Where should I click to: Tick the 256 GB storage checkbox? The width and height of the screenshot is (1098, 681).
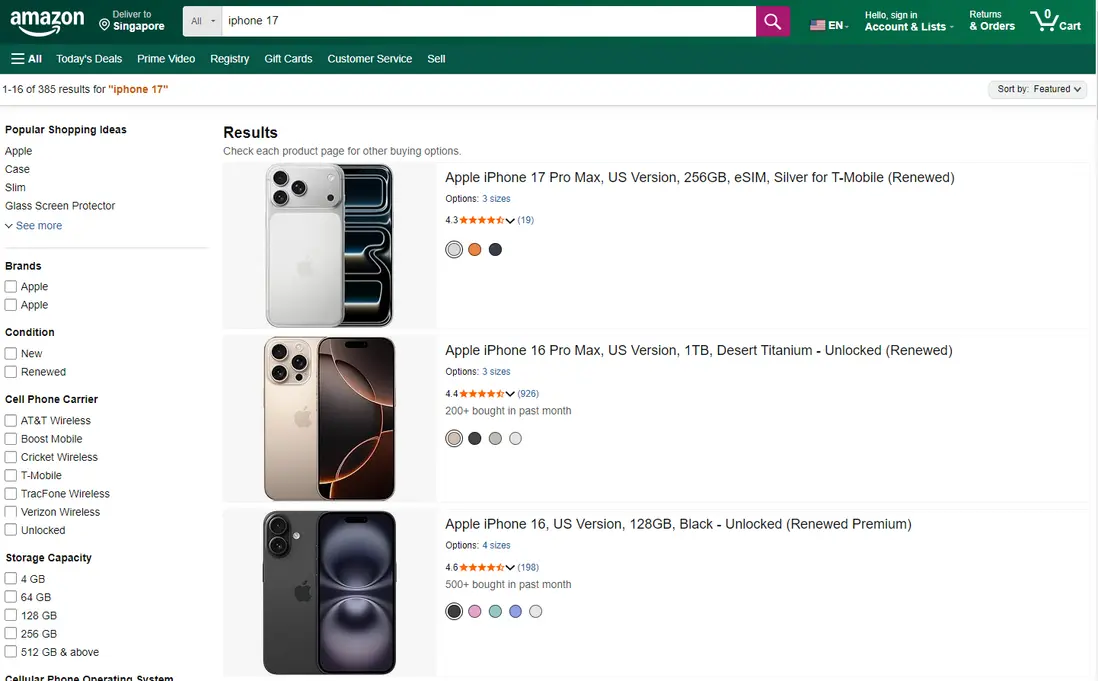11,634
